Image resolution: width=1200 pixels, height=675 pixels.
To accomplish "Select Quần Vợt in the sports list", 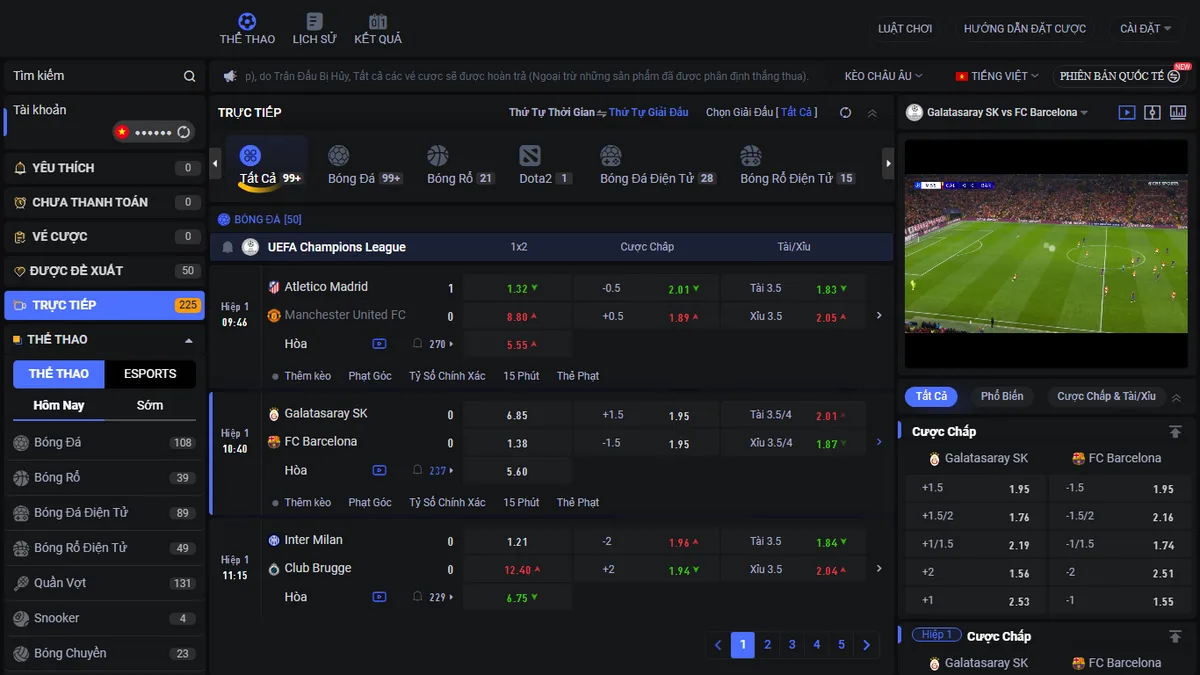I will (x=104, y=583).
